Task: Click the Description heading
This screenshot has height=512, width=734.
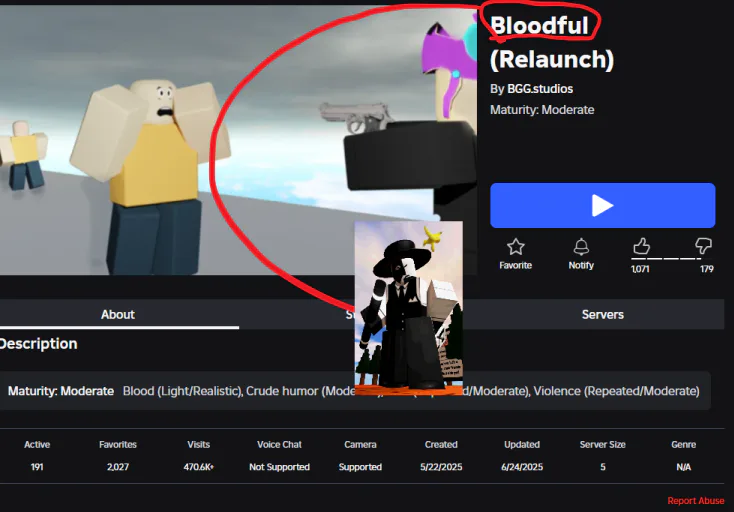Action: pyautogui.click(x=38, y=344)
